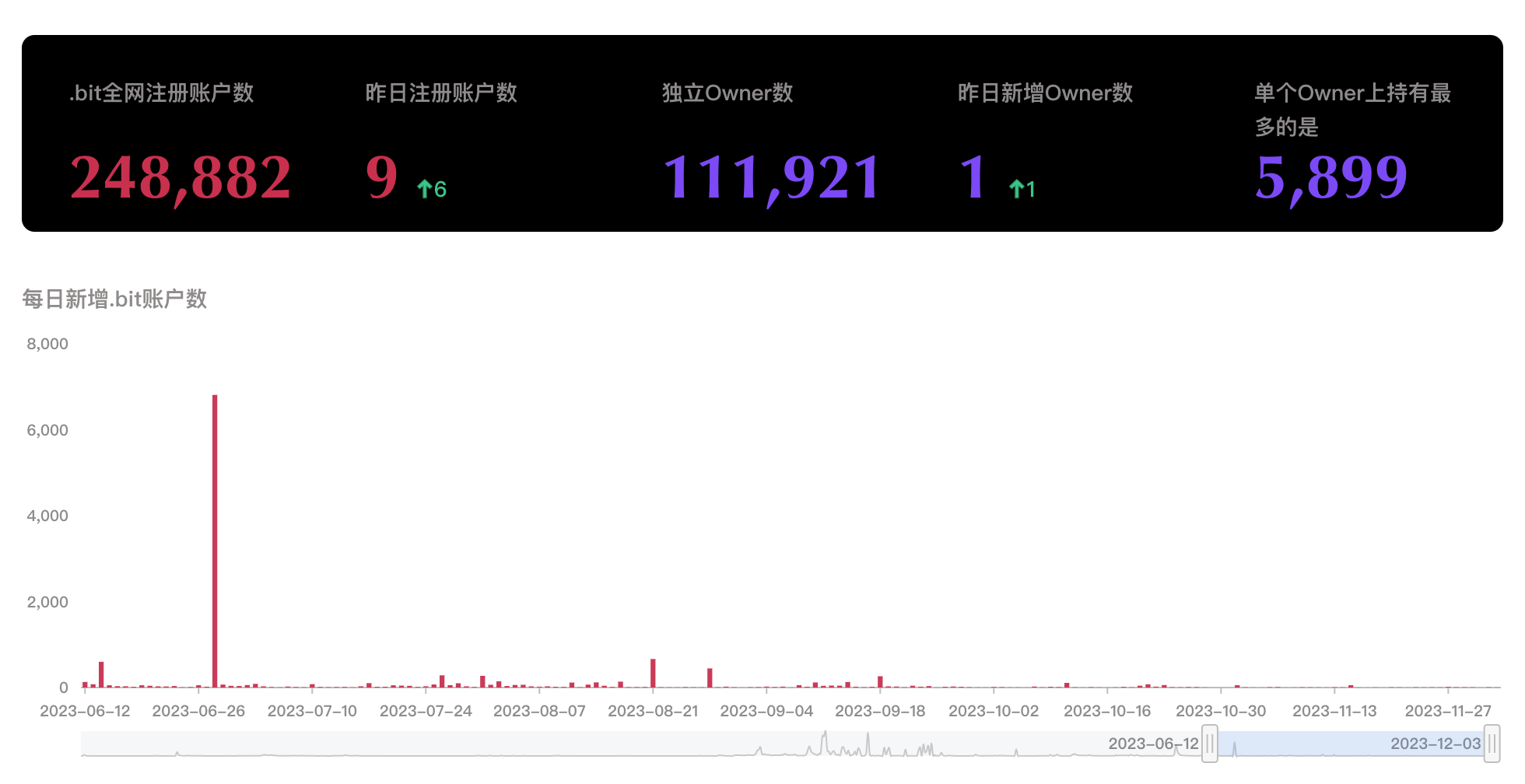Click the green up arrow 6 indicator
Image resolution: width=1525 pixels, height=784 pixels.
(x=432, y=189)
